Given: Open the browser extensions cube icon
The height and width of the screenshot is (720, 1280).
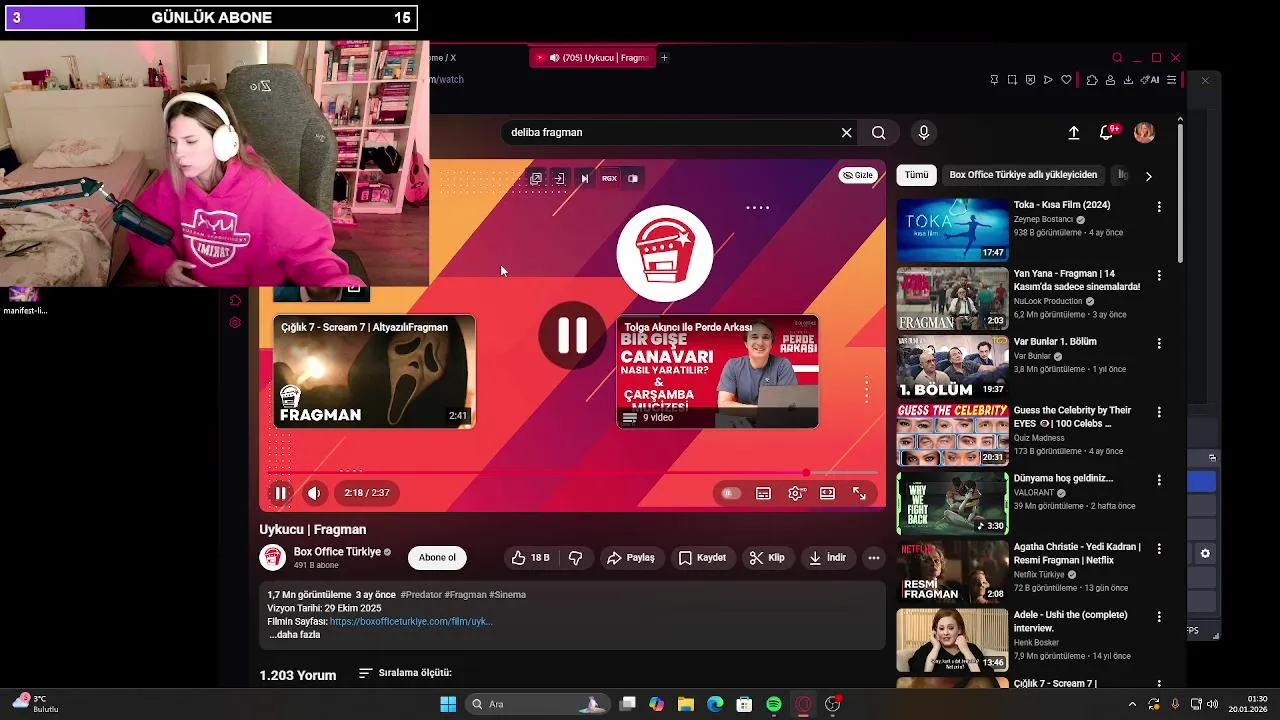Looking at the screenshot, I should click(1092, 80).
